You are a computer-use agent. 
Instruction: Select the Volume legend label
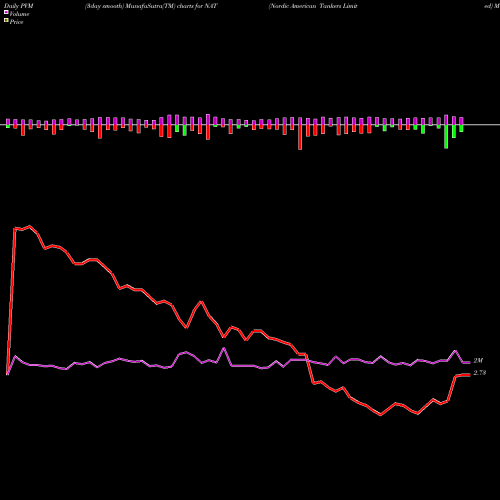coord(19,14)
